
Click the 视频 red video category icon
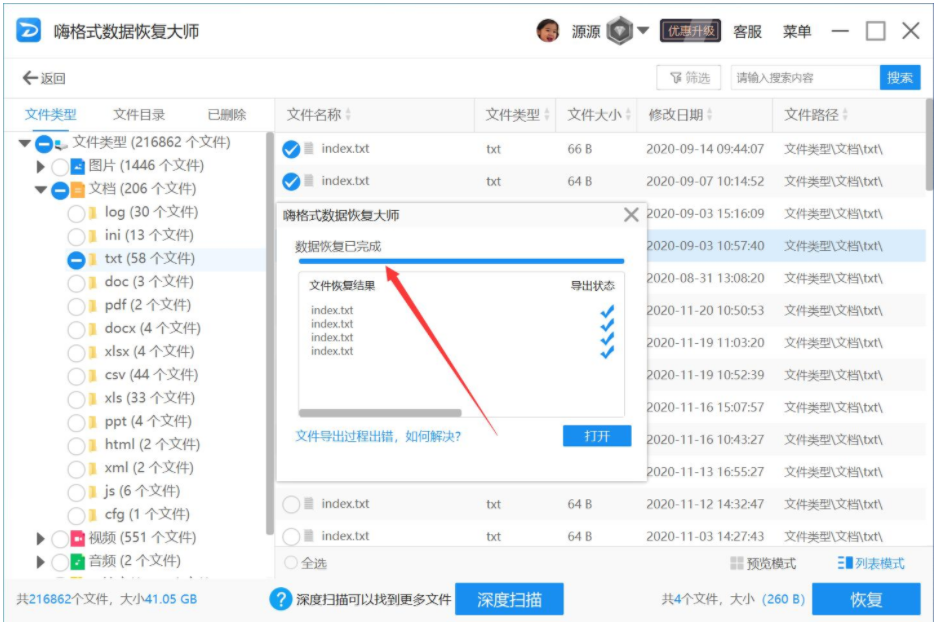(x=78, y=538)
